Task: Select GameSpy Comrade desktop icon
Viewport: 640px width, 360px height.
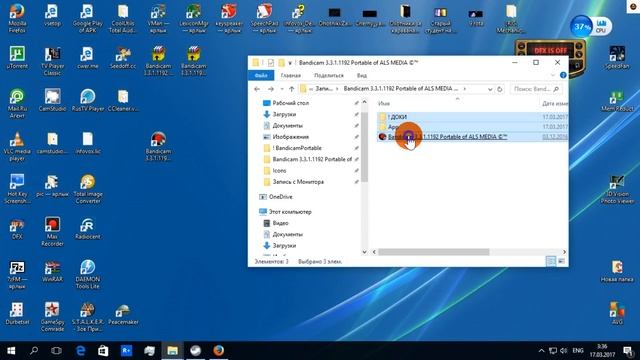Action: pos(52,317)
